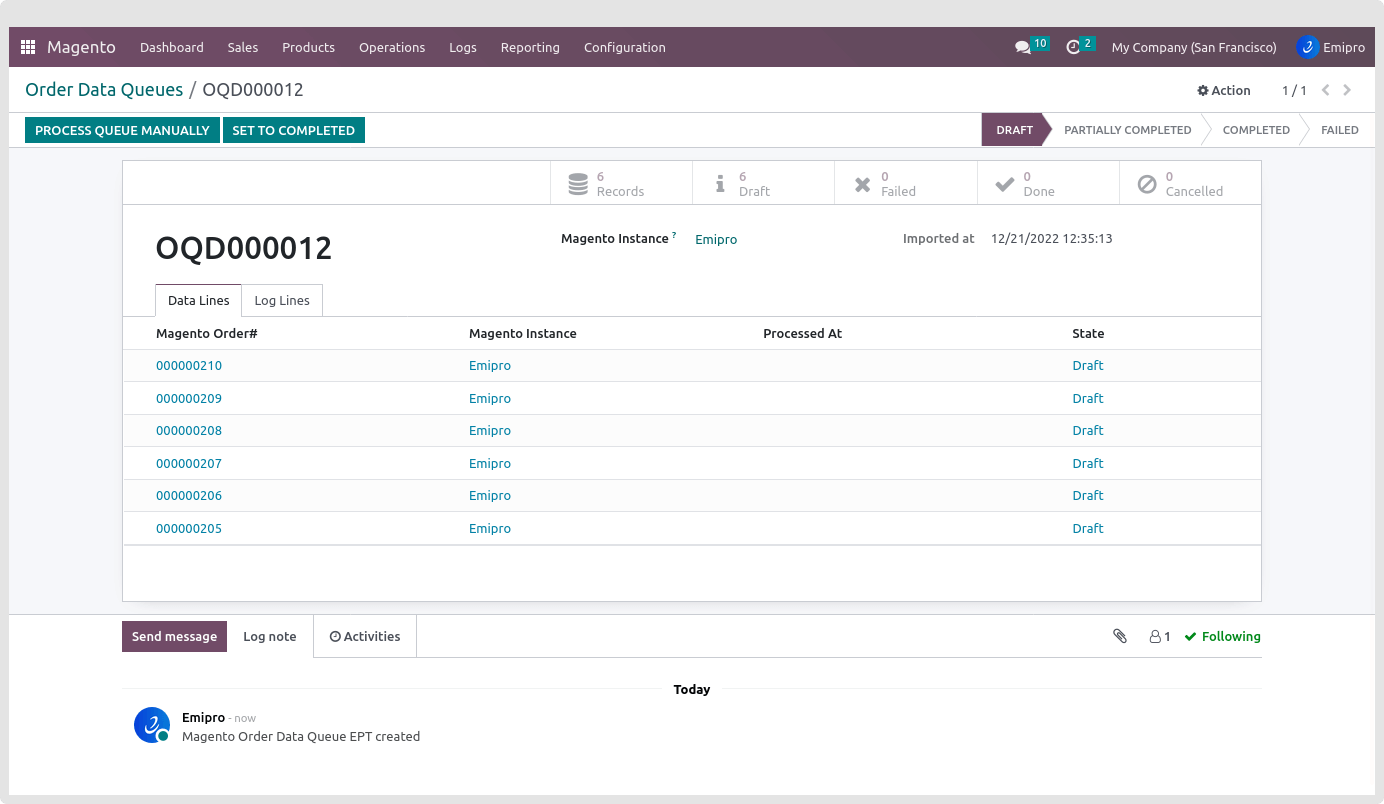Expand the Action gear dropdown
Screen dimensions: 1384x804
1224,90
